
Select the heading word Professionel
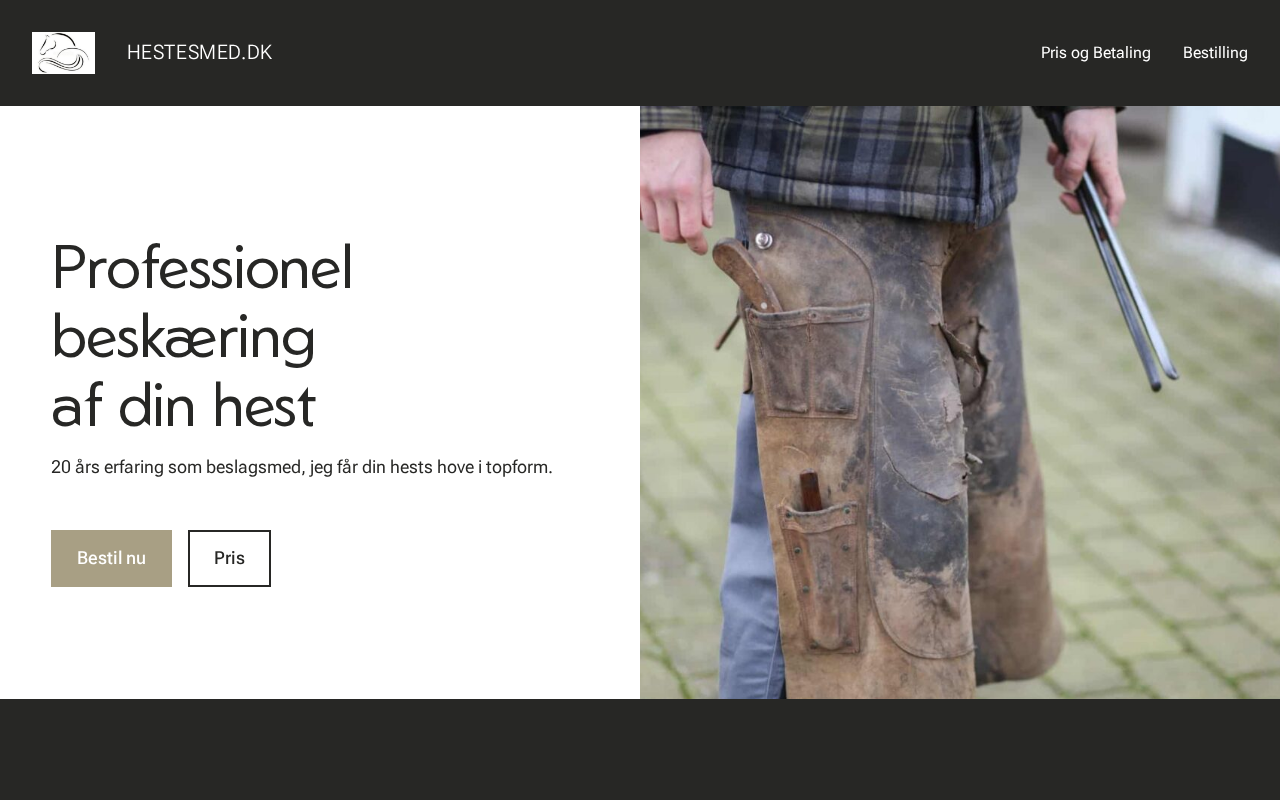point(202,267)
